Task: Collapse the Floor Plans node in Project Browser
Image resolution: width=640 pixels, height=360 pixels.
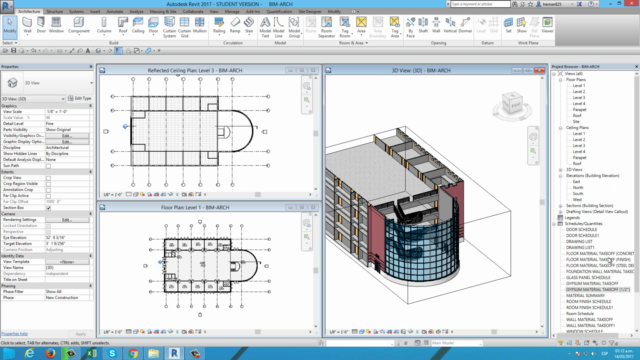Action: tap(560, 80)
